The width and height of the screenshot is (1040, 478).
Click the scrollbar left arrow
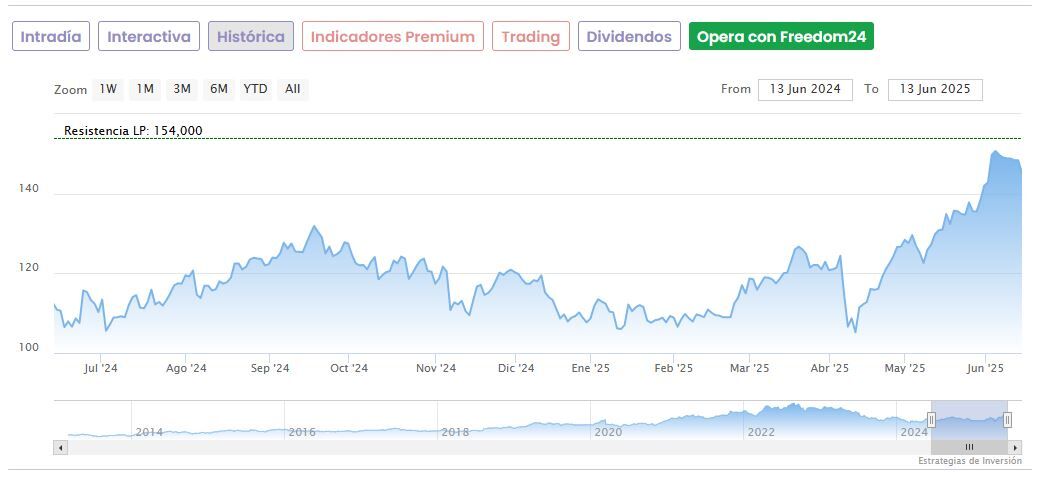point(60,447)
